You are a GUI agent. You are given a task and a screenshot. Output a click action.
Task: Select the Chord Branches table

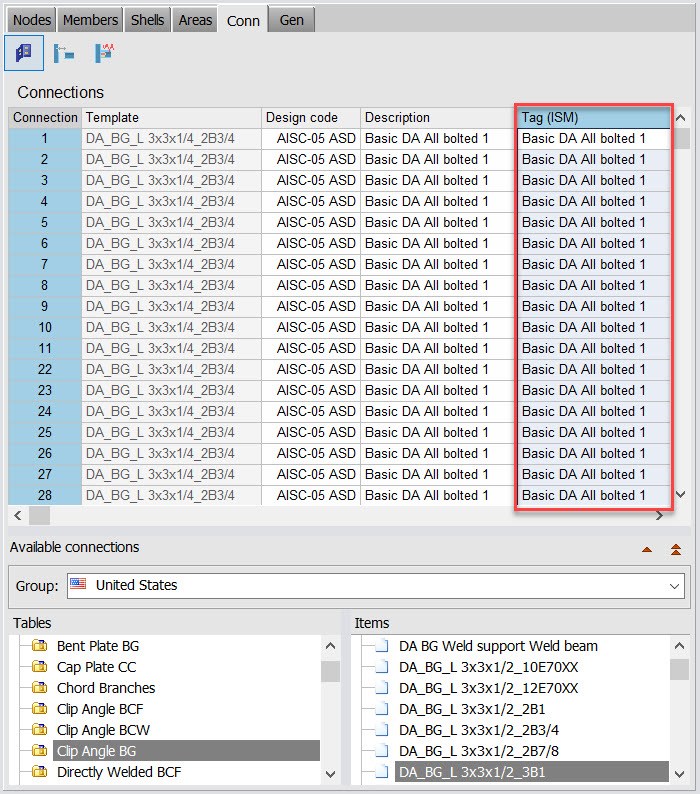click(x=106, y=688)
